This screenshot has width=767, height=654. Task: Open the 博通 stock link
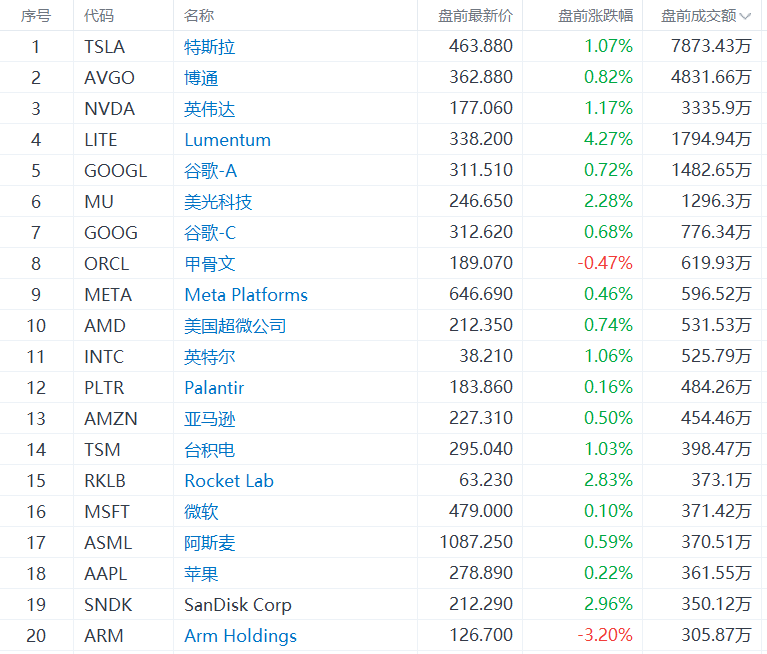tap(201, 78)
